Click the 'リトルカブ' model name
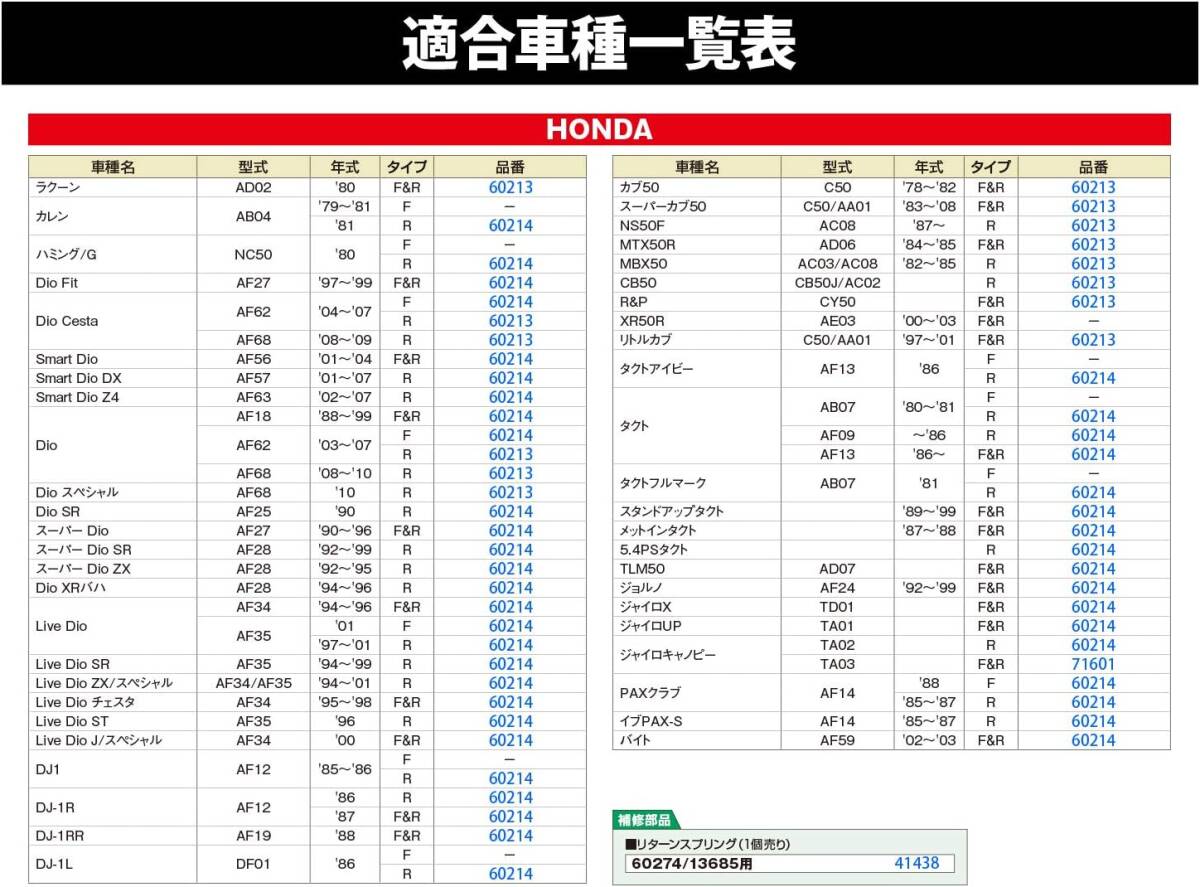 tap(647, 340)
